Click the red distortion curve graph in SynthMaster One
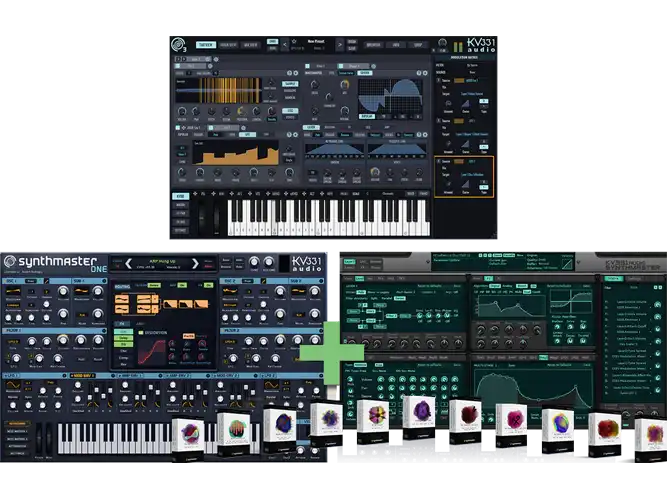 (151, 352)
